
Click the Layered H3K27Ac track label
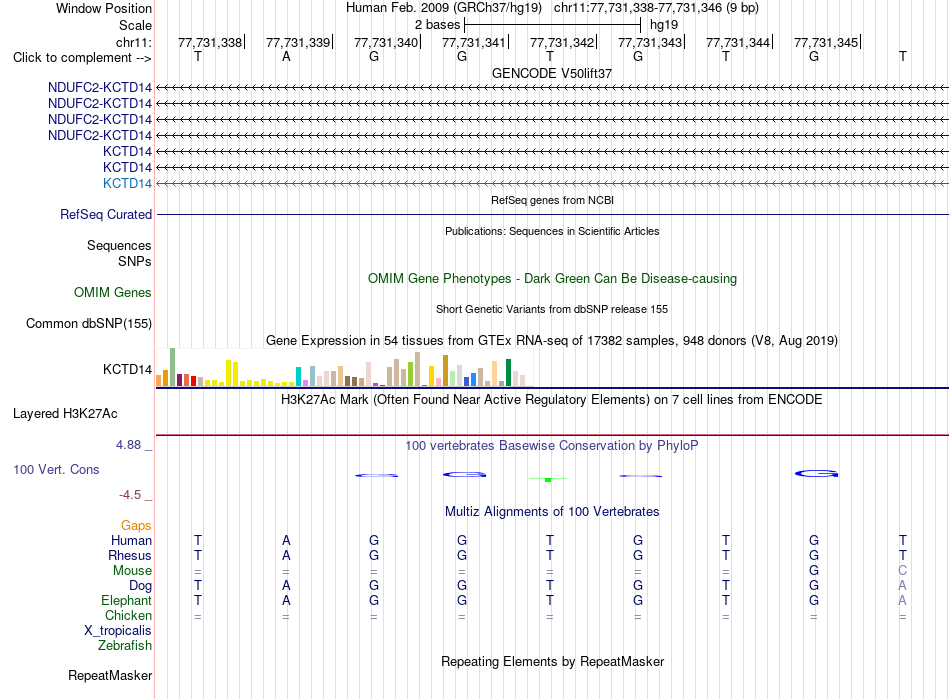click(65, 414)
